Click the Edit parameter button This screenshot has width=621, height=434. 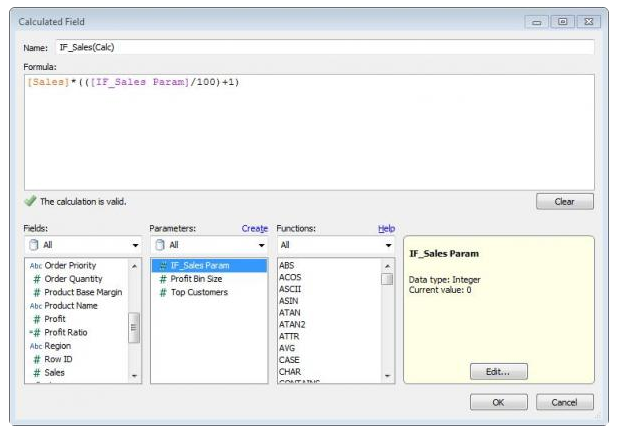[498, 371]
